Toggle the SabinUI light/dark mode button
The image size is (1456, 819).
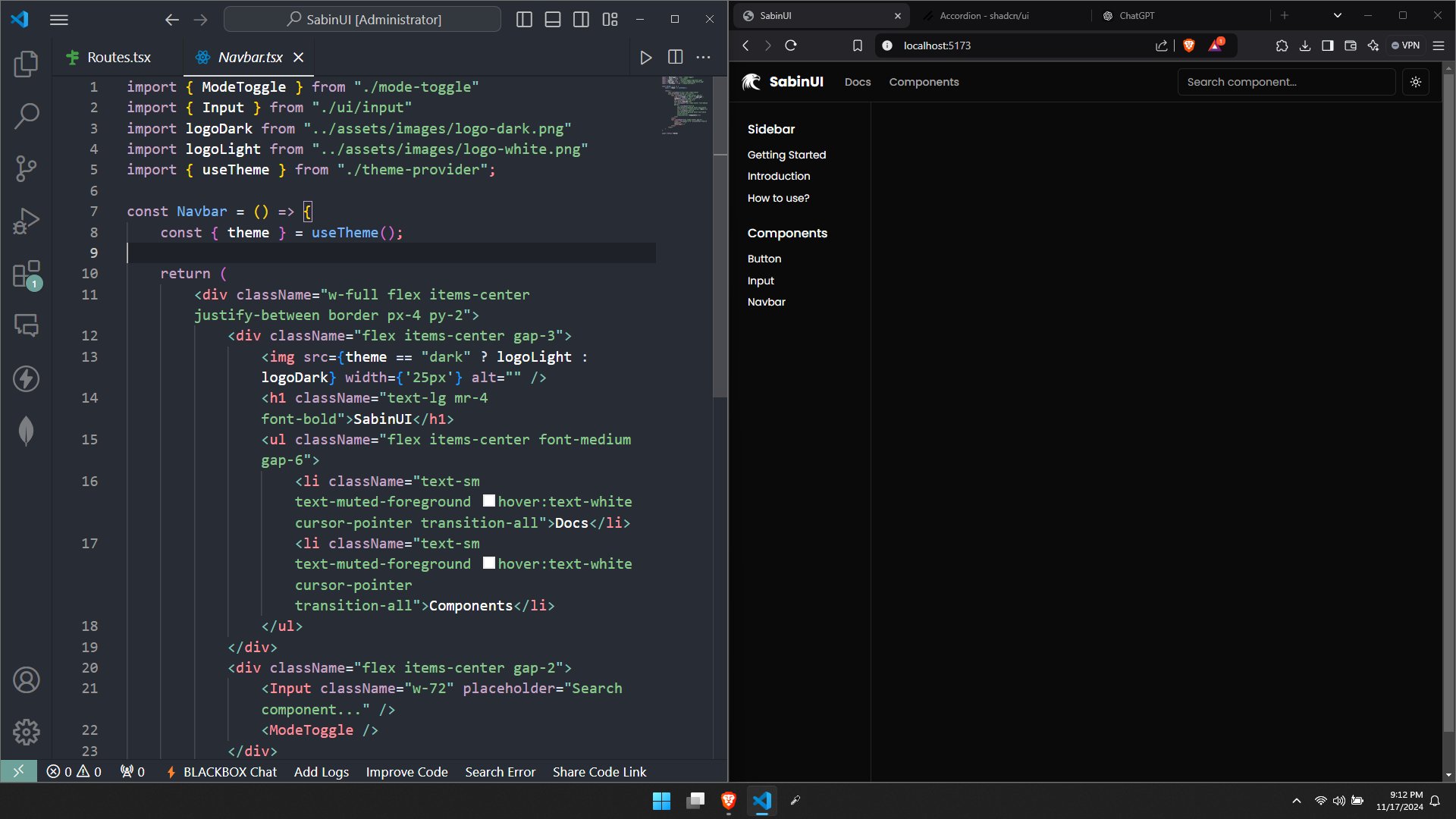tap(1415, 82)
